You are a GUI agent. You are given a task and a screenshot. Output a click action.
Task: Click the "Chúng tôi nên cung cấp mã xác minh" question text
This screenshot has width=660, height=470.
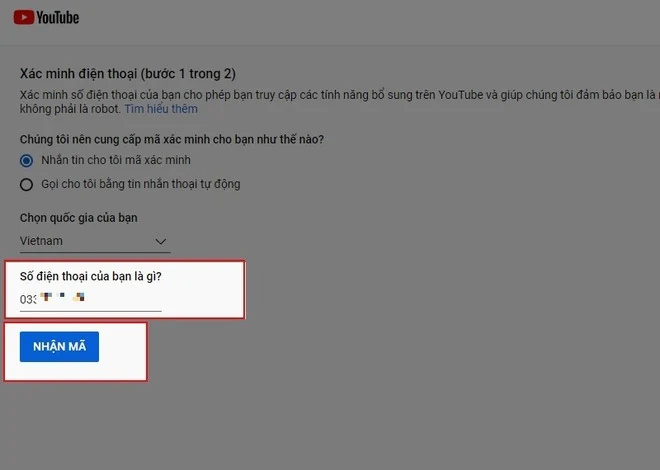172,139
